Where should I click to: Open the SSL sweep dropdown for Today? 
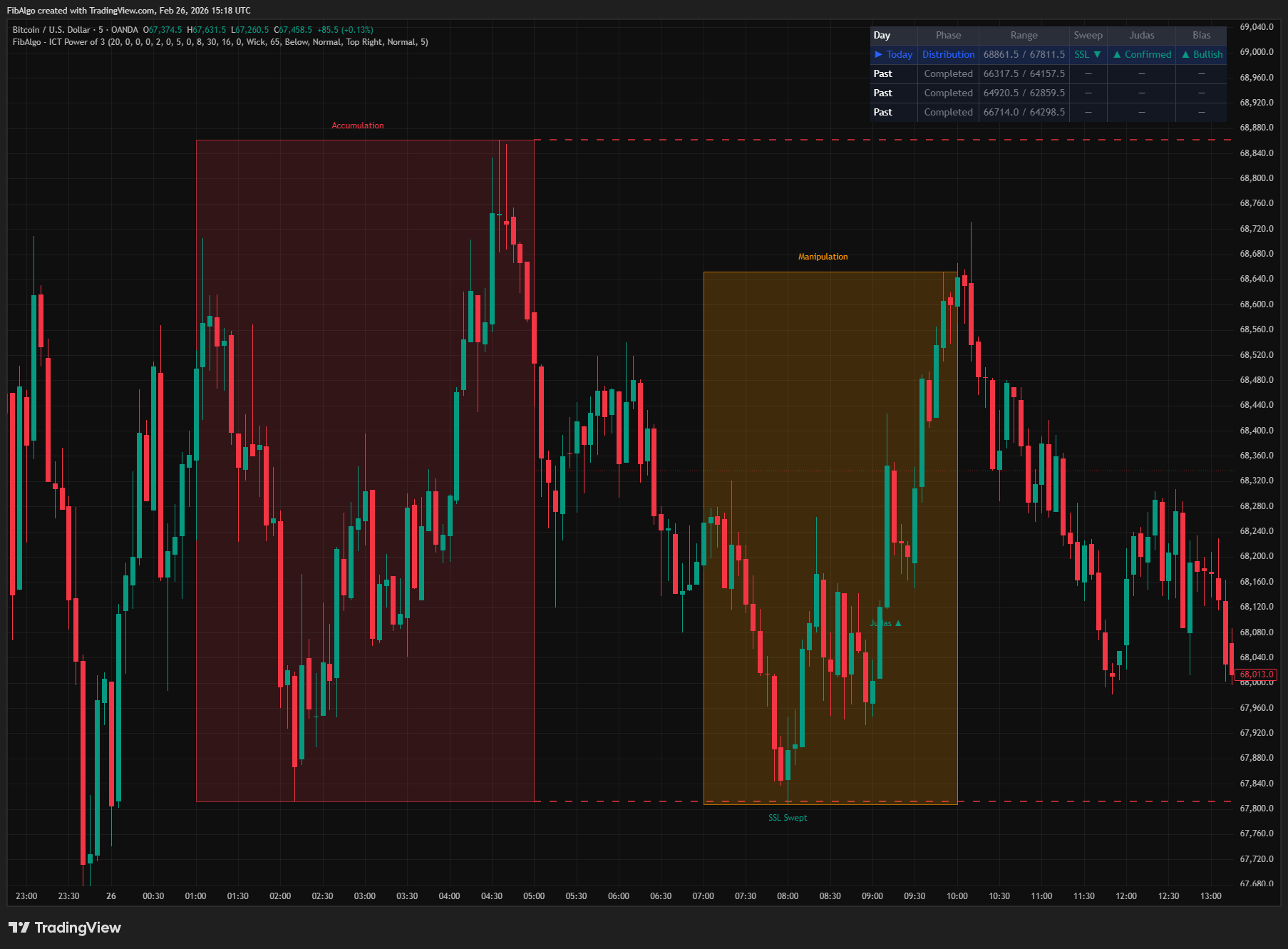point(1088,54)
